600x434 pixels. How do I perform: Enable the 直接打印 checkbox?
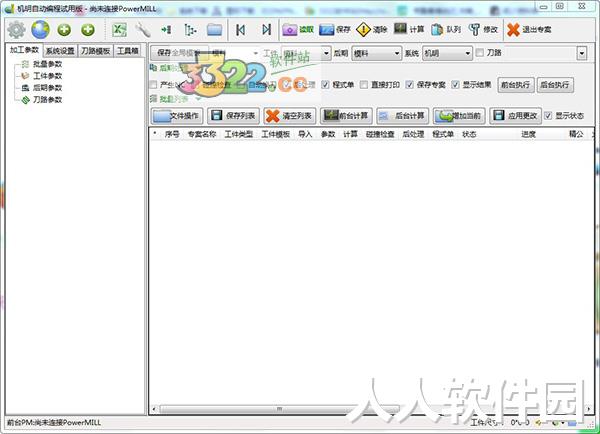(x=364, y=85)
